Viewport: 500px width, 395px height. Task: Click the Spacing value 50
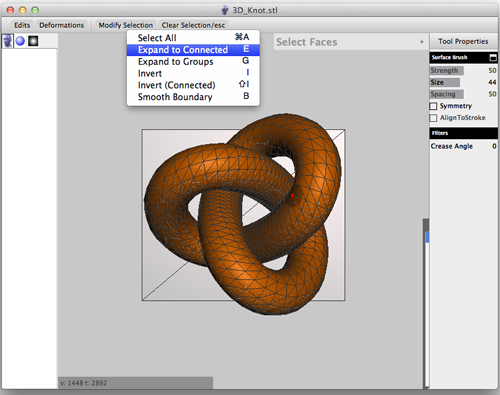492,94
